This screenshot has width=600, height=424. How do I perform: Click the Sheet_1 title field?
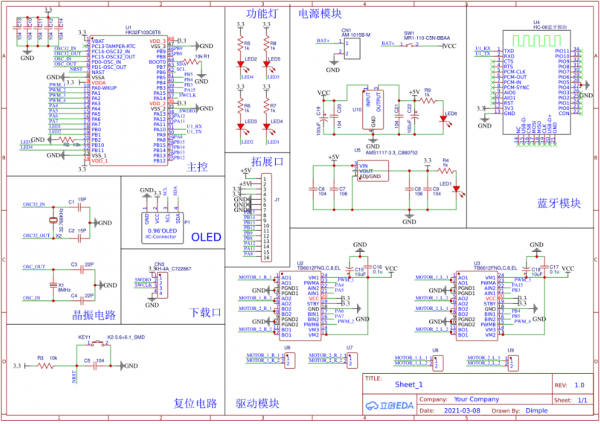tap(410, 384)
